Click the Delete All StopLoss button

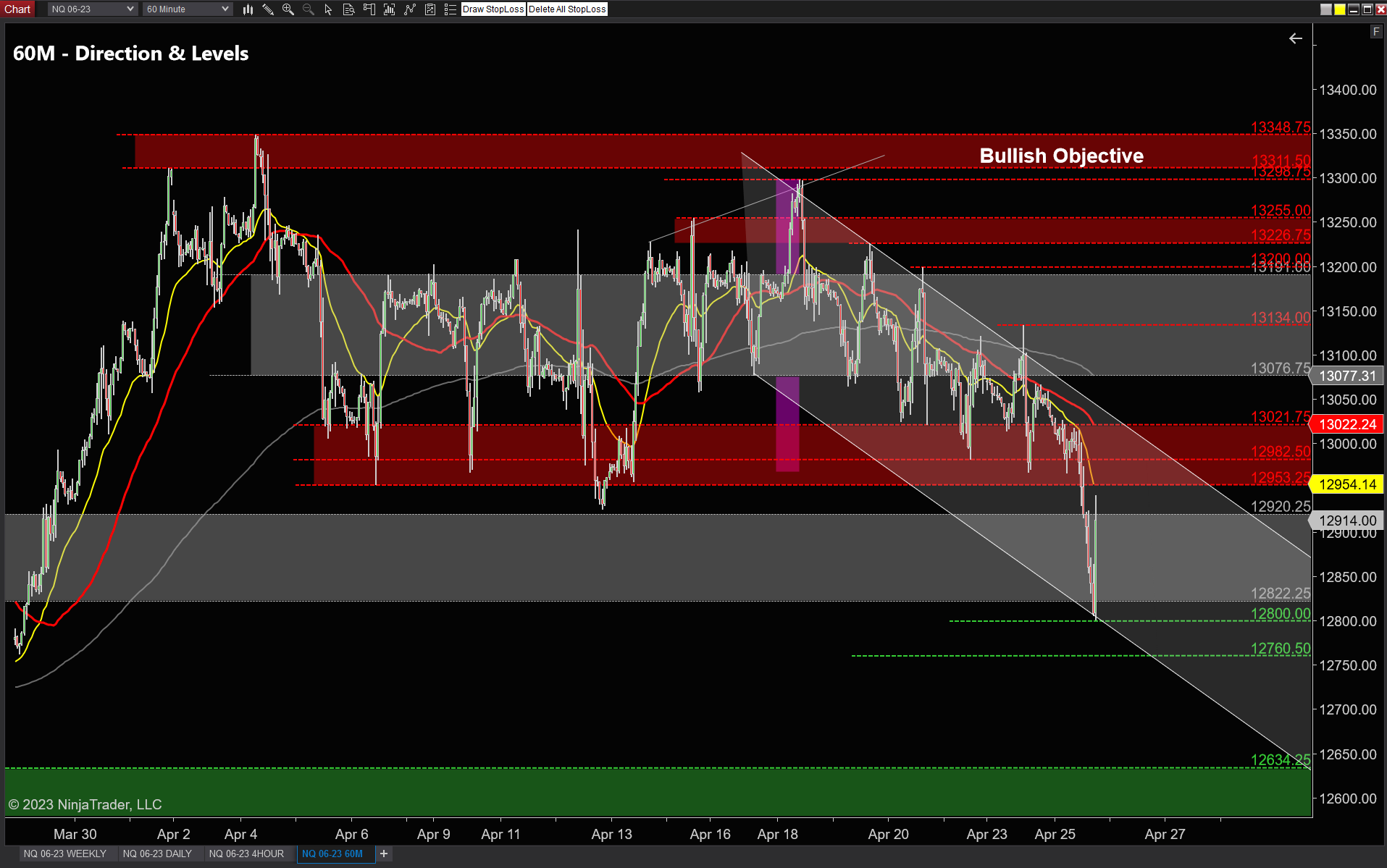point(567,9)
